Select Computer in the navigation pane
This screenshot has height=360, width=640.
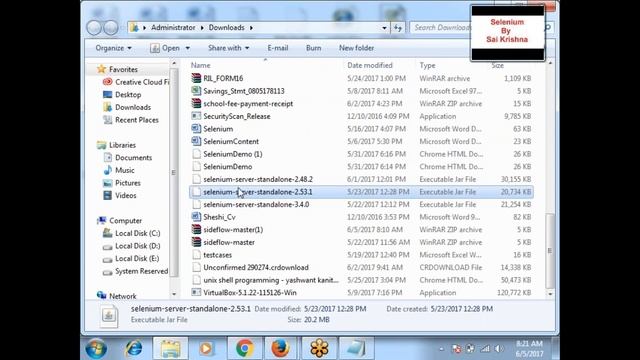(125, 220)
